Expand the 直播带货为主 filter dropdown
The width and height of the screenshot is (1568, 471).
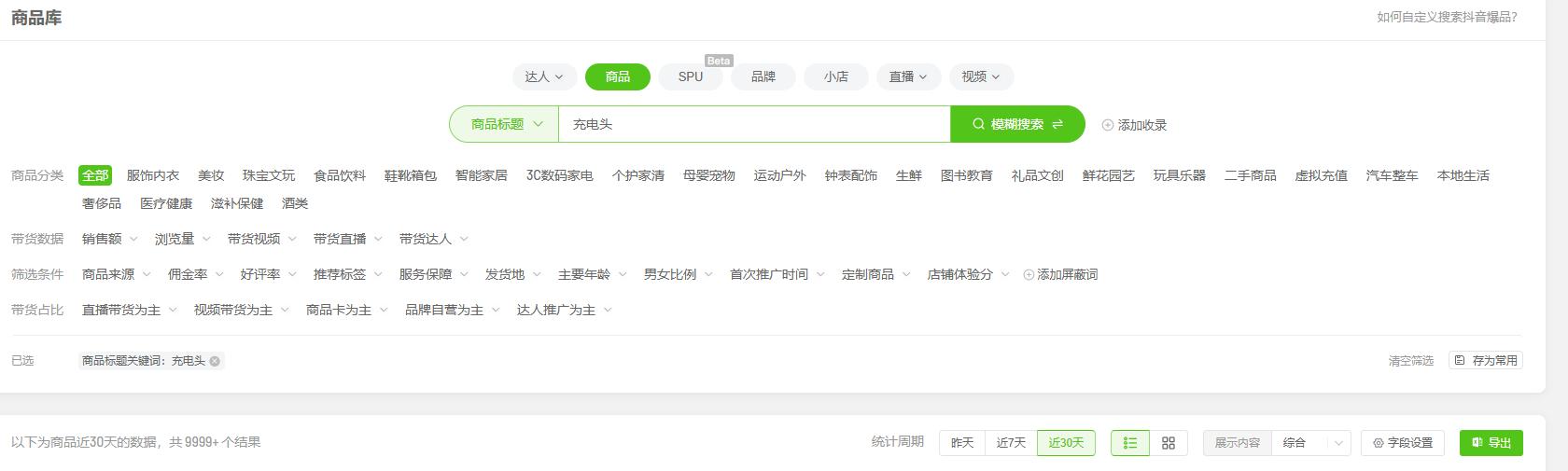129,310
